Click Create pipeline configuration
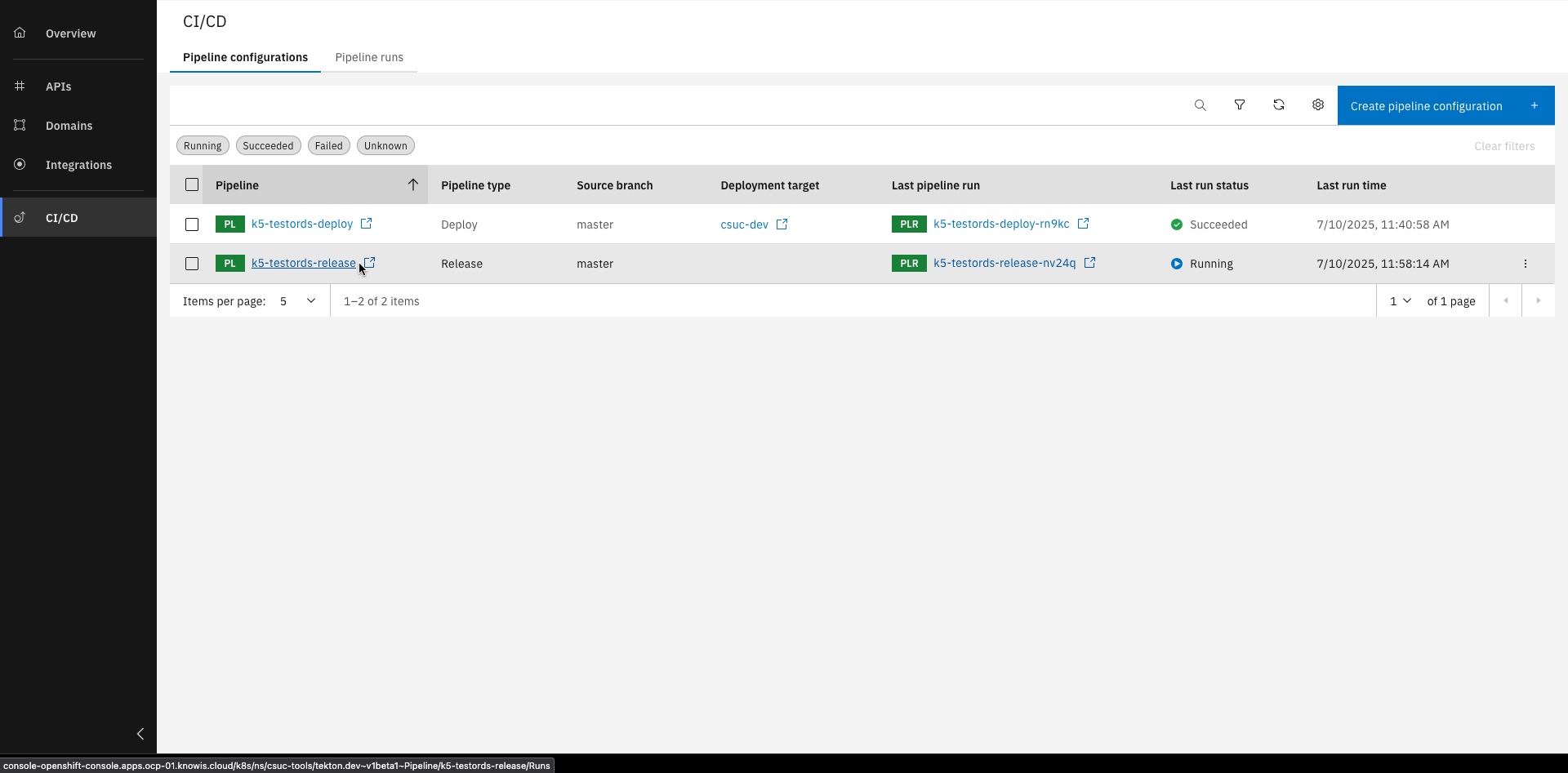 (x=1427, y=105)
